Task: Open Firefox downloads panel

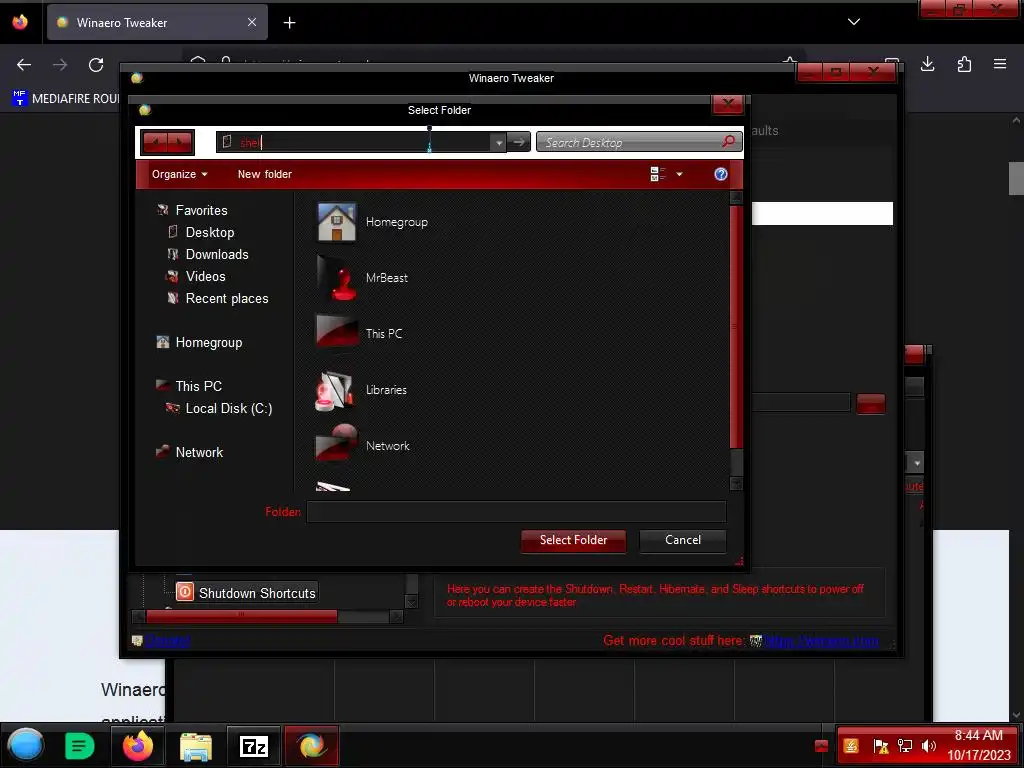Action: [x=927, y=64]
